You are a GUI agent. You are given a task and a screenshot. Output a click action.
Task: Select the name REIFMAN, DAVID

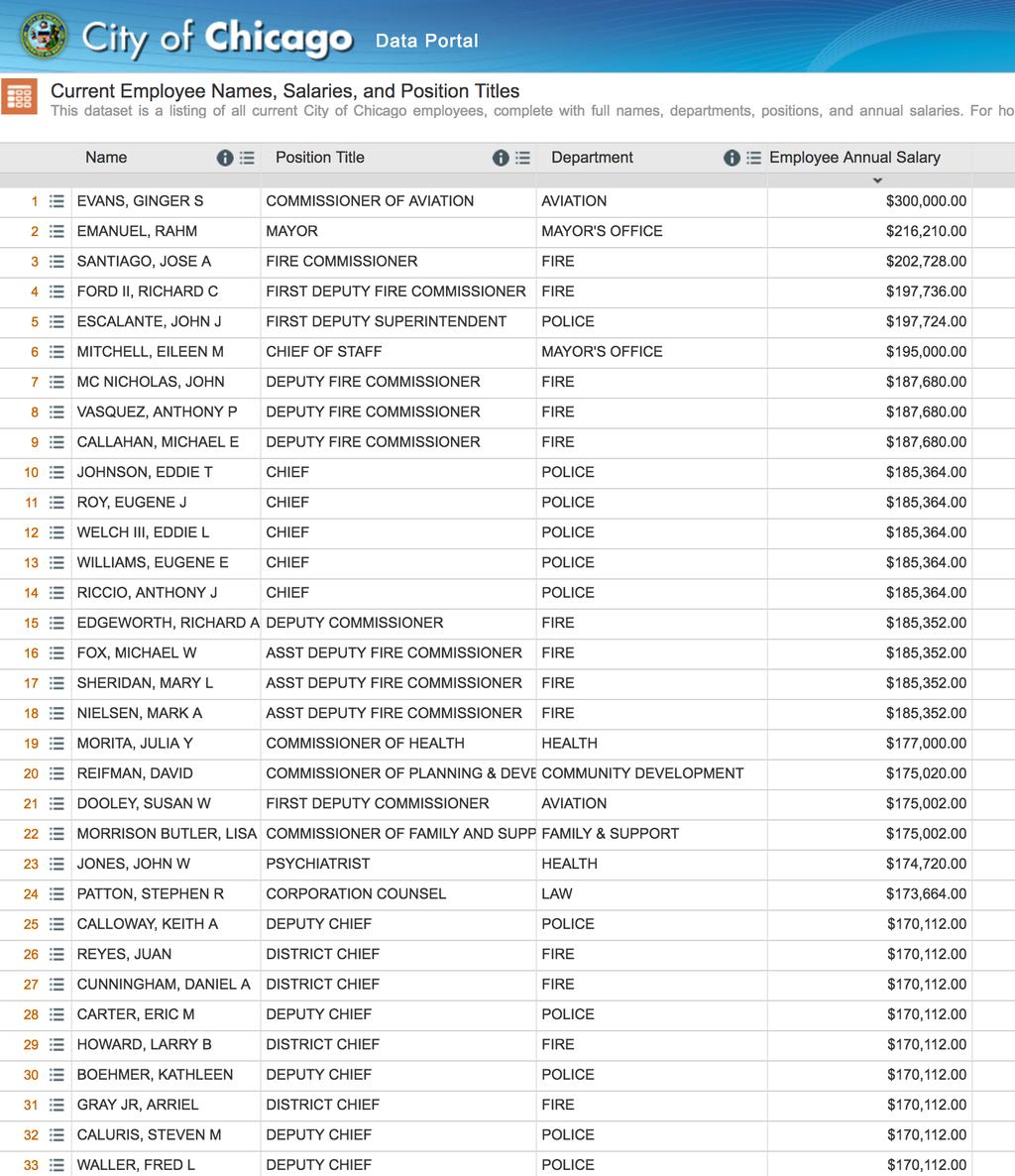coord(135,773)
